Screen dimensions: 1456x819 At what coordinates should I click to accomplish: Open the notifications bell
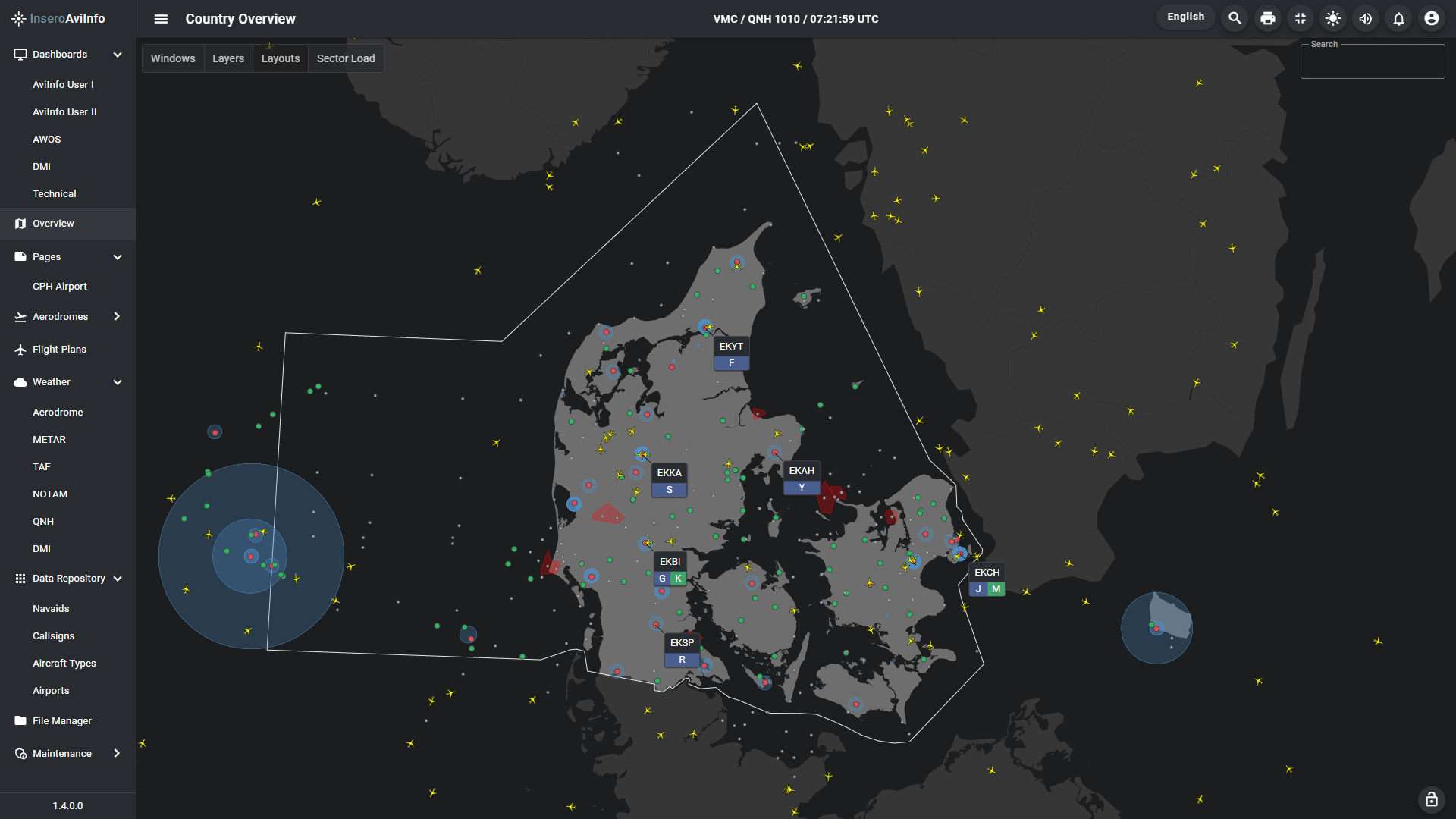click(x=1398, y=18)
